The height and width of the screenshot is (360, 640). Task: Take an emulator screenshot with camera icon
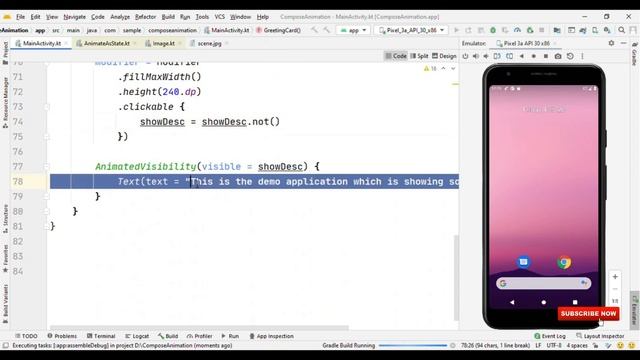pos(558,56)
